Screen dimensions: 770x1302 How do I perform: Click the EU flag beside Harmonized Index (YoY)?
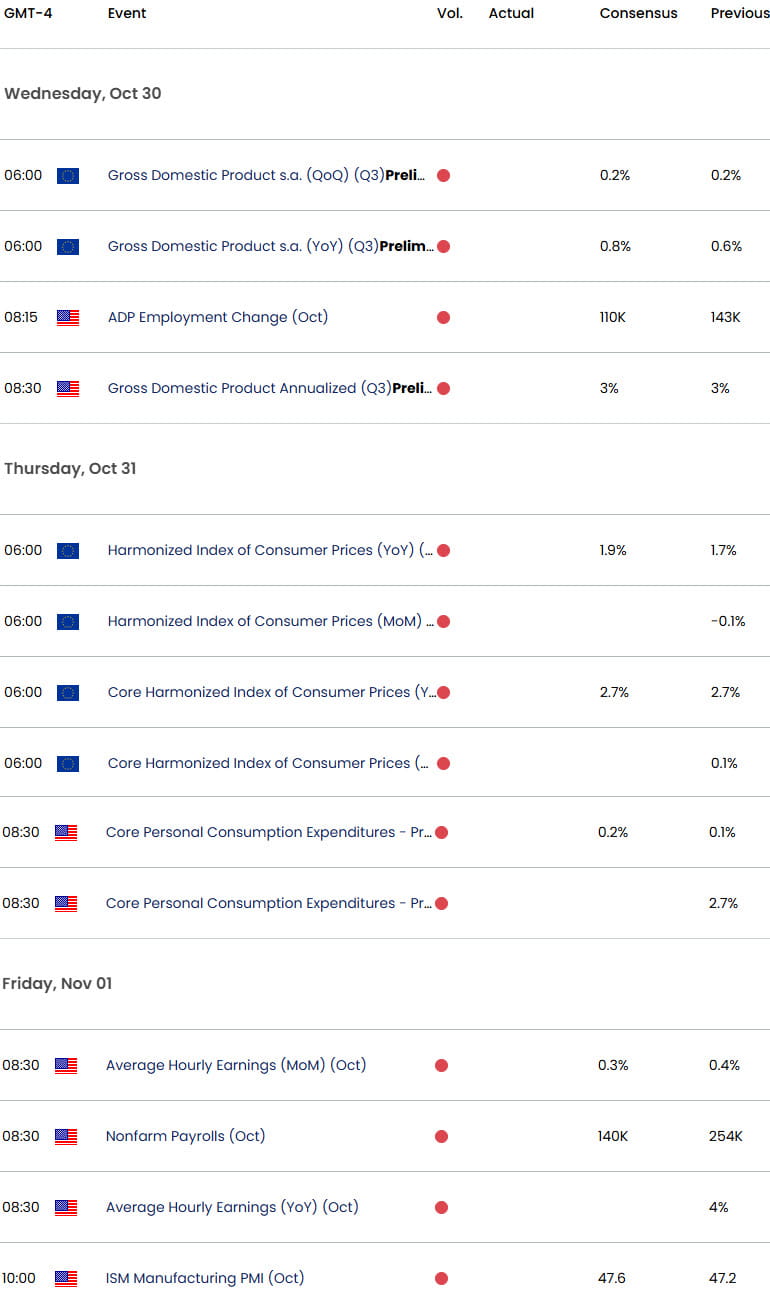[x=66, y=550]
